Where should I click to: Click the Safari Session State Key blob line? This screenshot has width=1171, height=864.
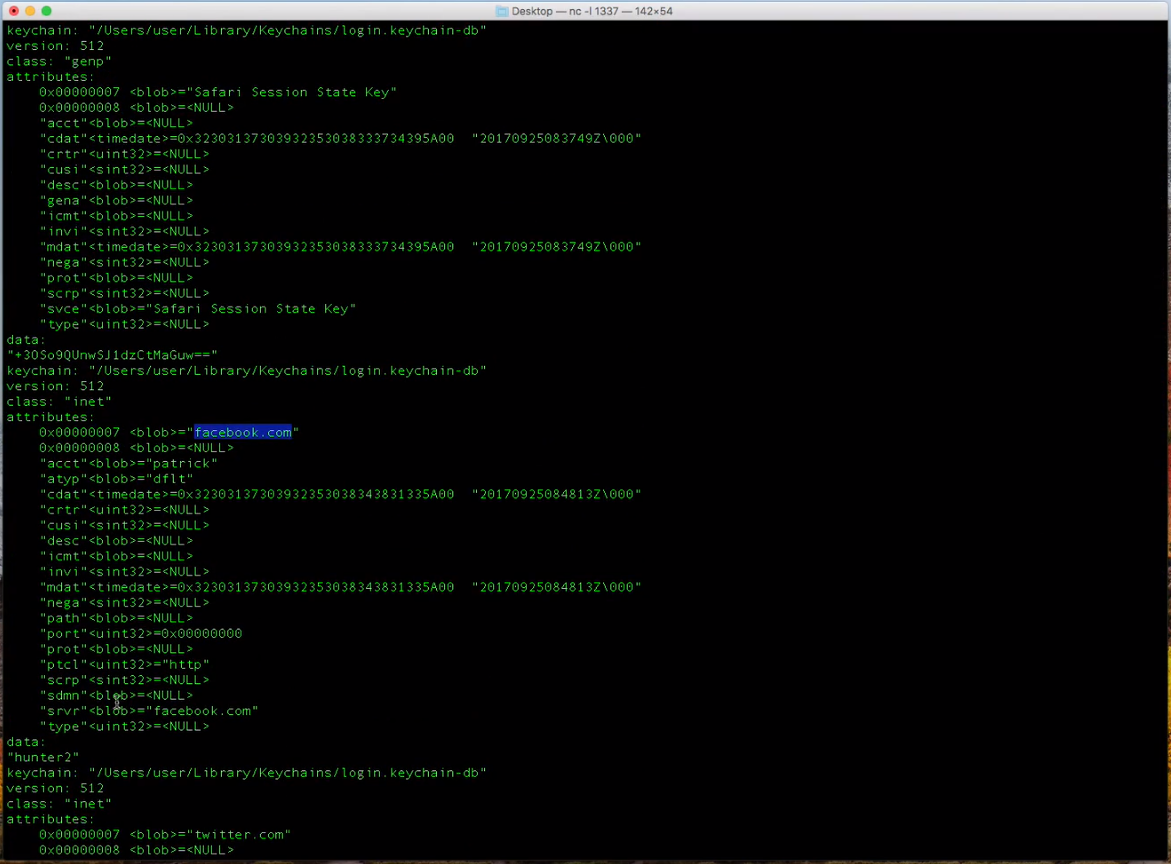[x=218, y=93]
